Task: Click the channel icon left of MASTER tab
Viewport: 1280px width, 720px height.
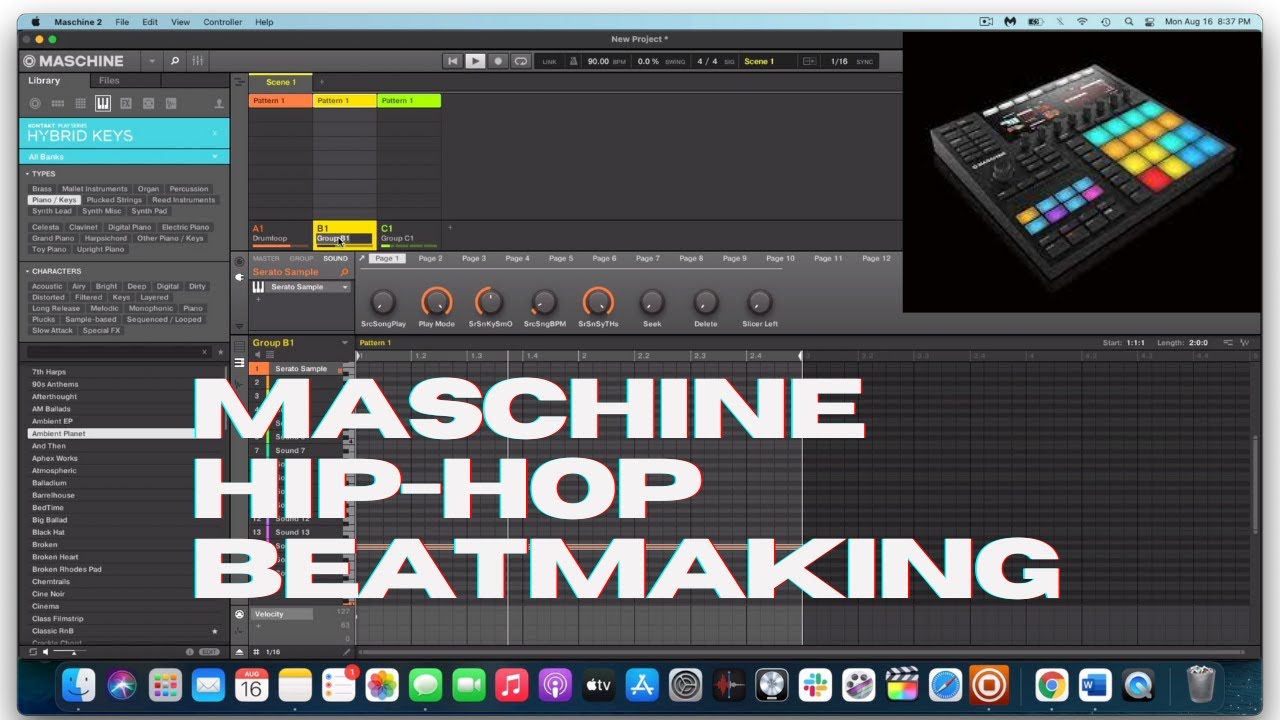Action: pyautogui.click(x=239, y=261)
